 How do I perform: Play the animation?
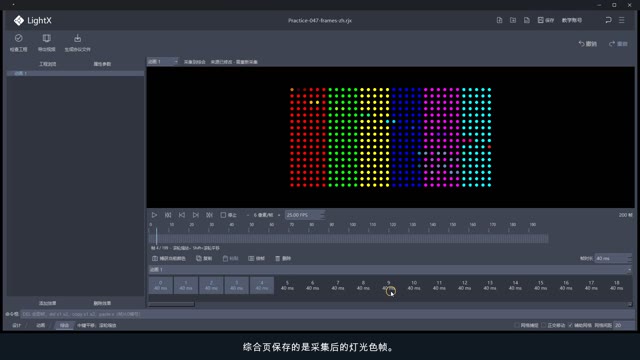(154, 215)
